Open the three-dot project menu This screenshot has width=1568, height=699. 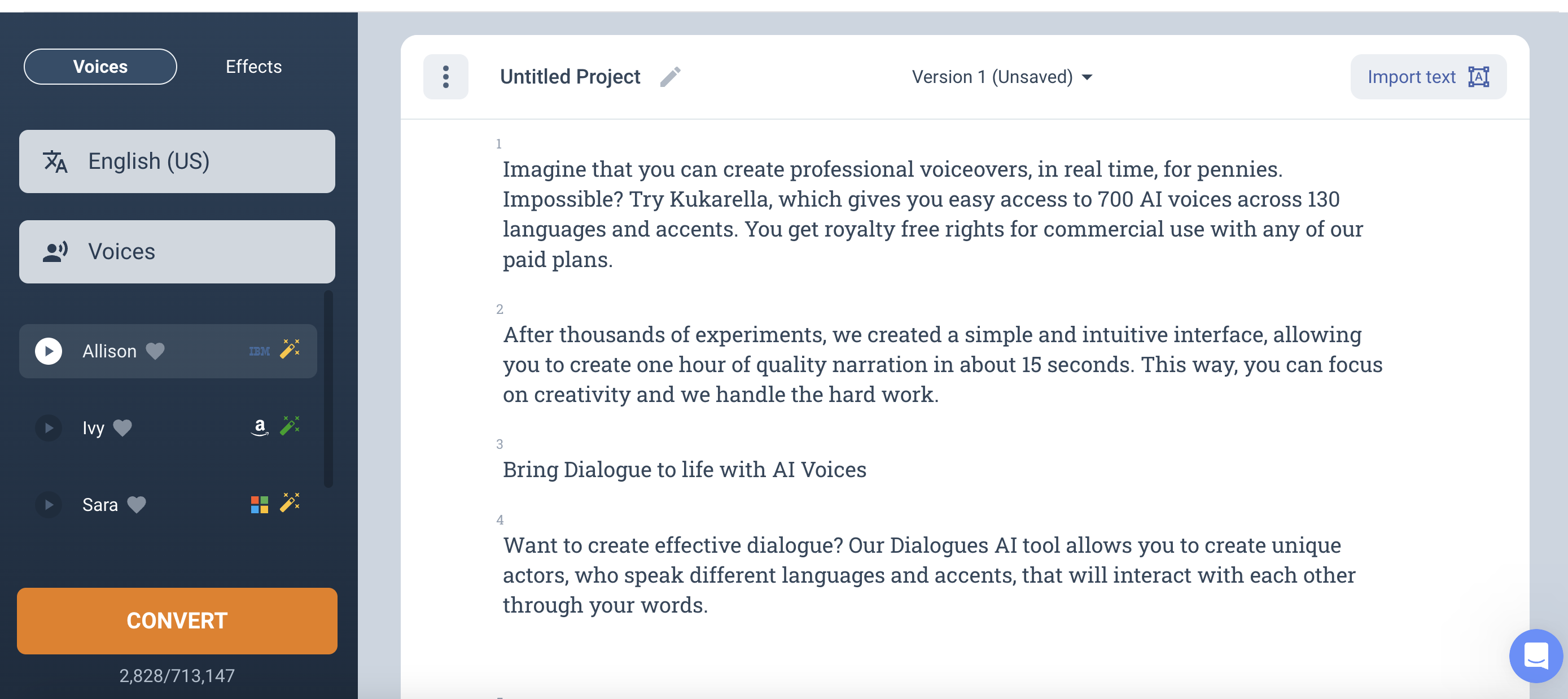pos(445,77)
